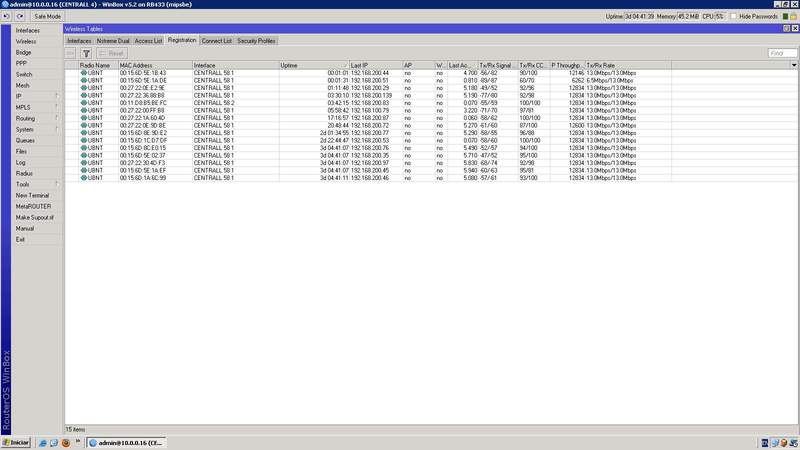Click the green CPU status indicator icon
Screen dimensions: 800x450
[x=785, y=16]
